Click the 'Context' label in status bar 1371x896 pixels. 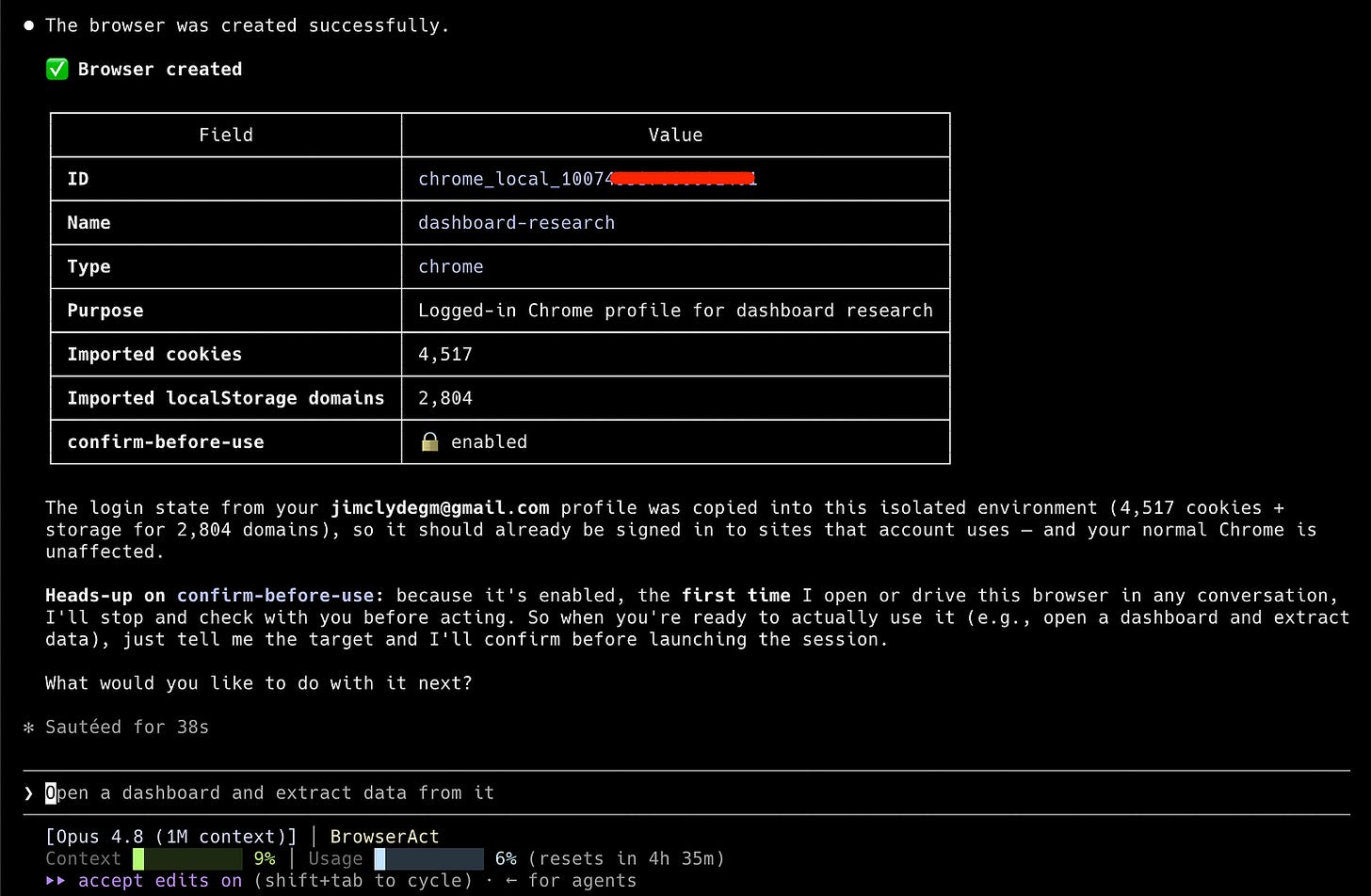(x=83, y=858)
